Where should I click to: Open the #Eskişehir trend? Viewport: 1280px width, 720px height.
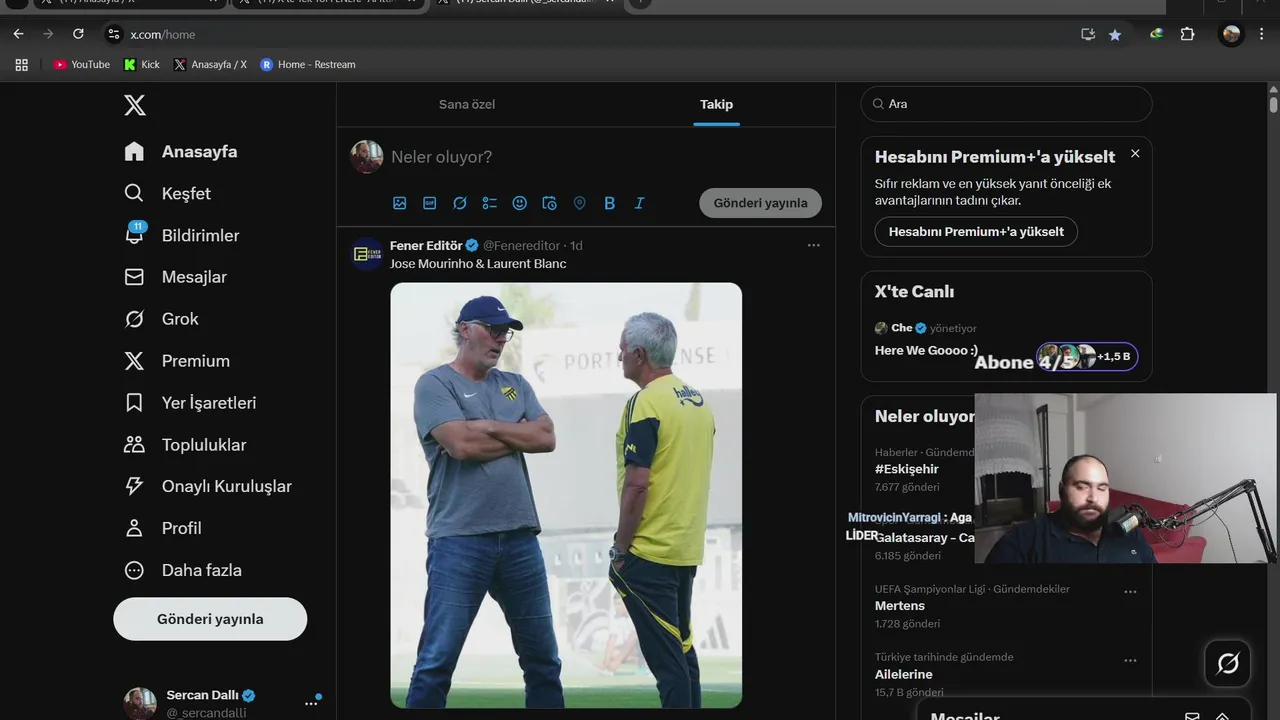coord(907,469)
